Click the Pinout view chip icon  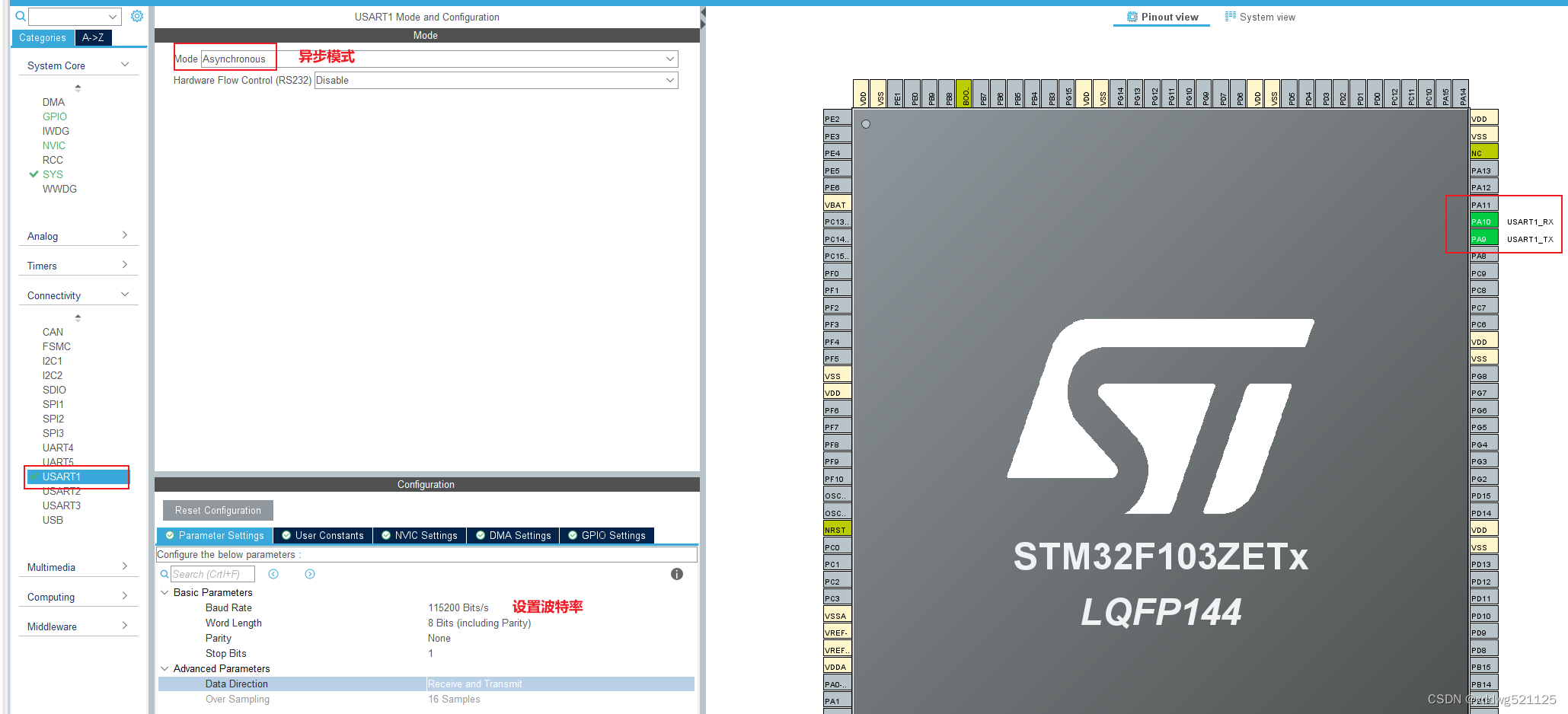tap(1132, 17)
